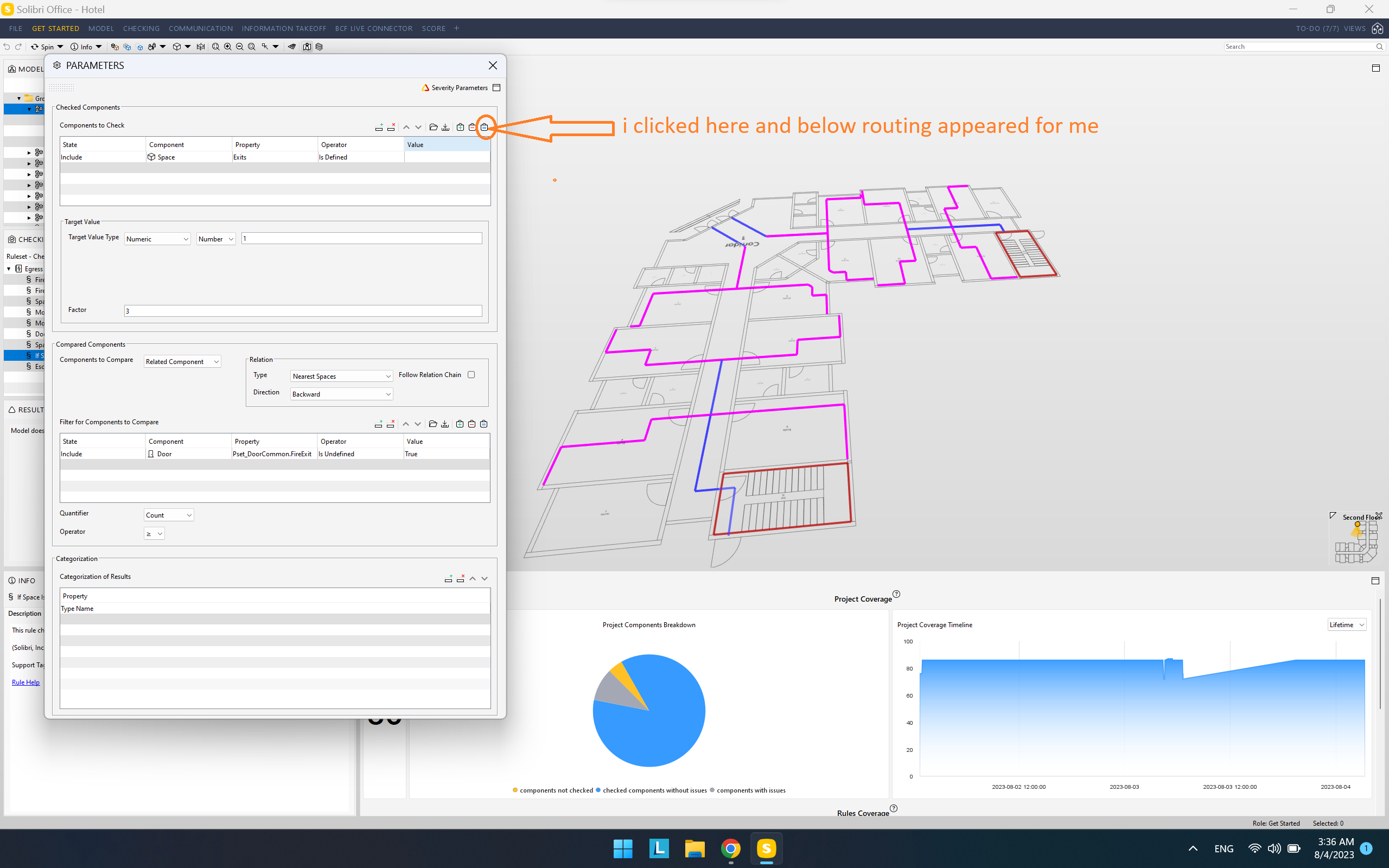
Task: Open Google Chrome from the taskbar
Action: (731, 848)
